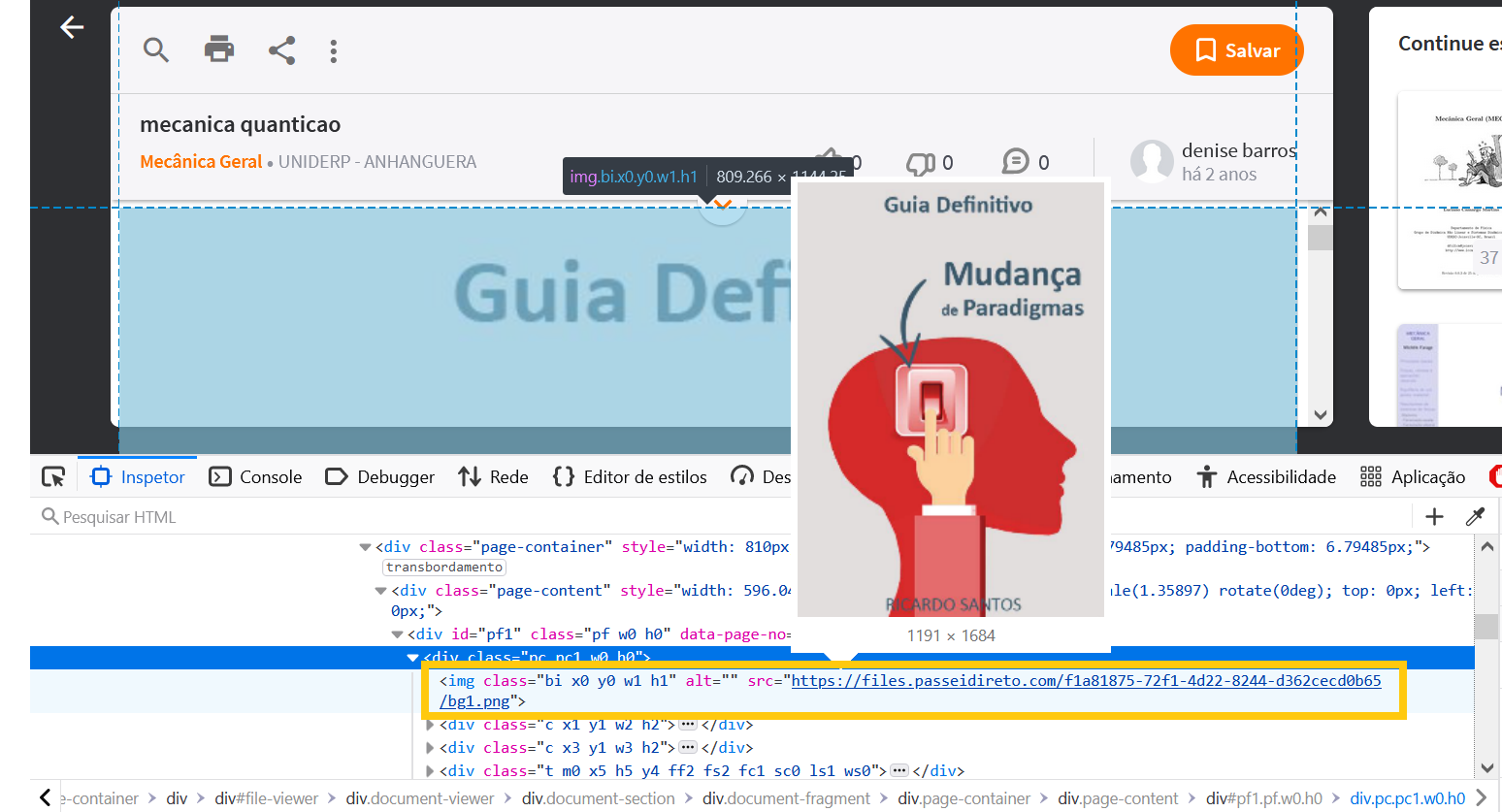Open comments with the speech bubble icon

(x=1015, y=162)
